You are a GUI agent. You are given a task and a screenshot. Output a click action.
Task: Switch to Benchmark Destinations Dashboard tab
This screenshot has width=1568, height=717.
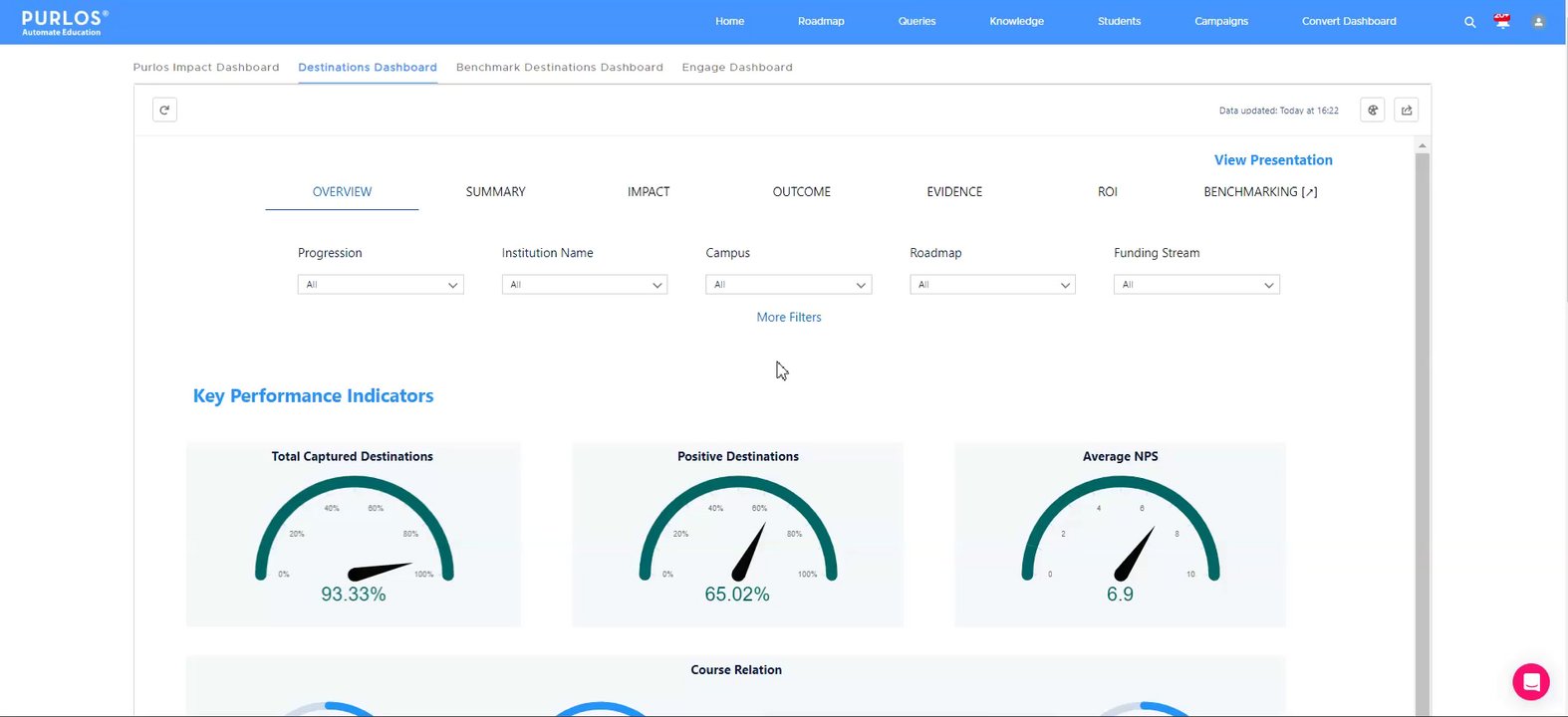click(560, 68)
